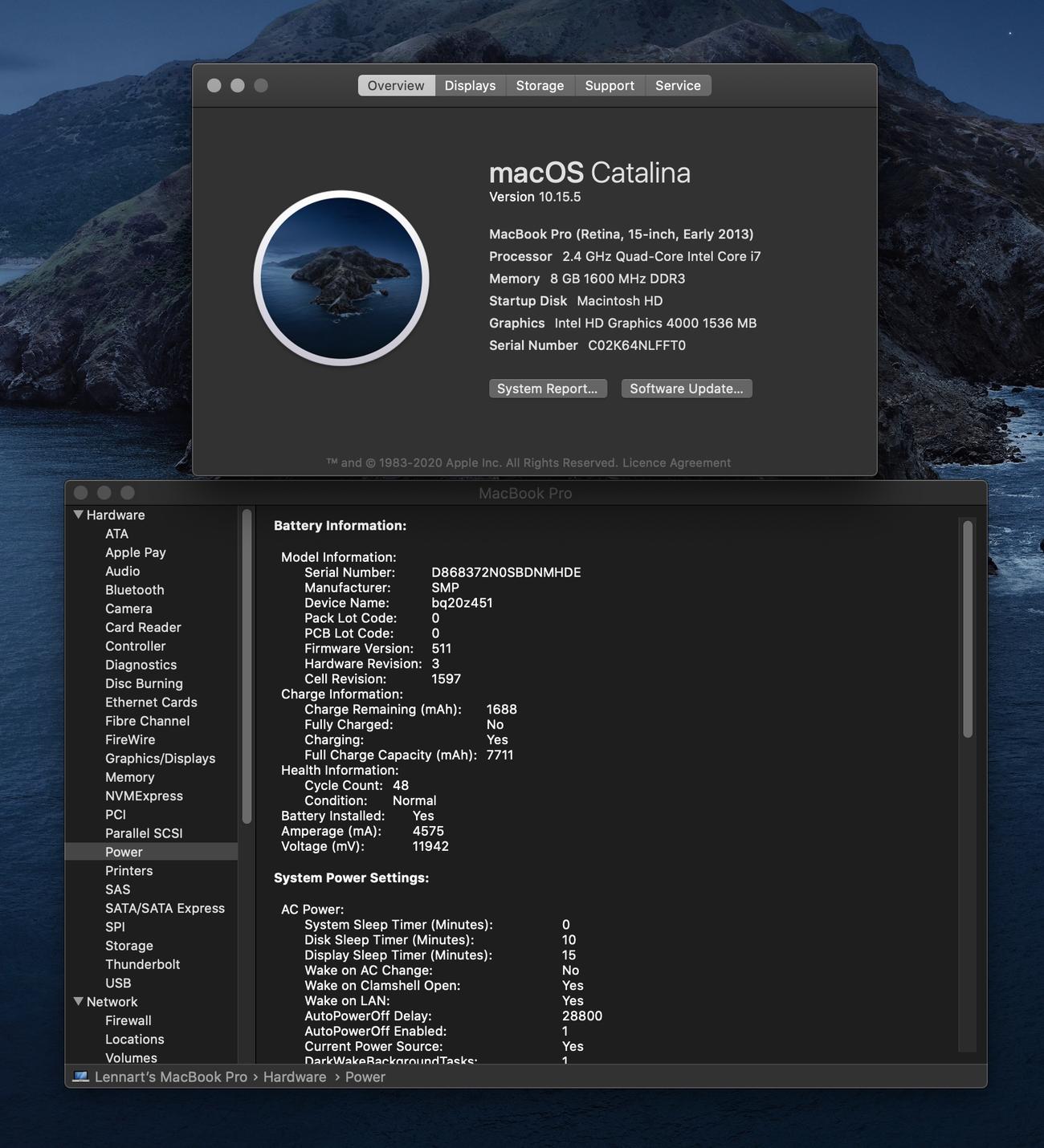Select Parallel SCSI in the sidebar
1044x1148 pixels.
[x=144, y=833]
